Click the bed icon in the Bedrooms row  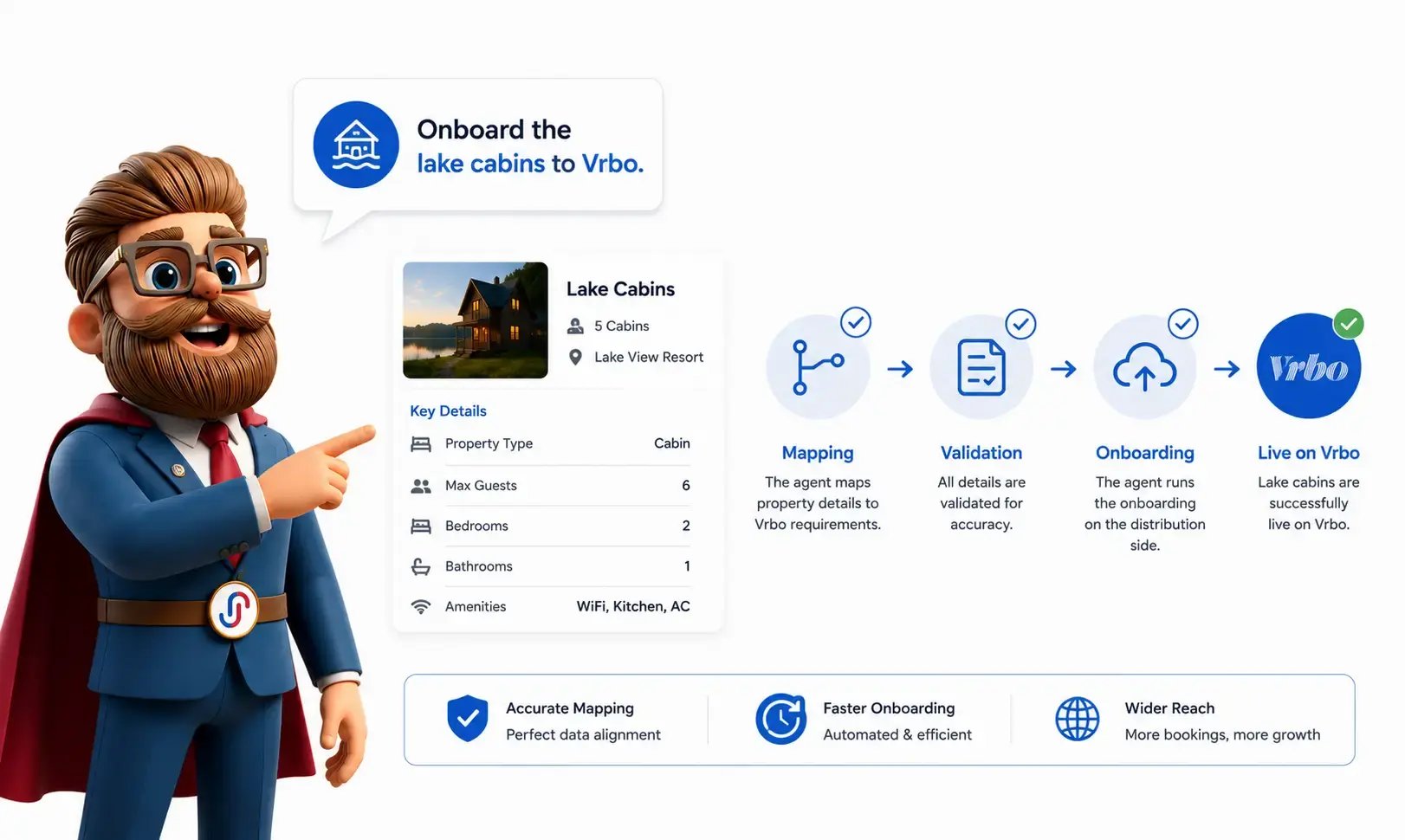[x=421, y=526]
